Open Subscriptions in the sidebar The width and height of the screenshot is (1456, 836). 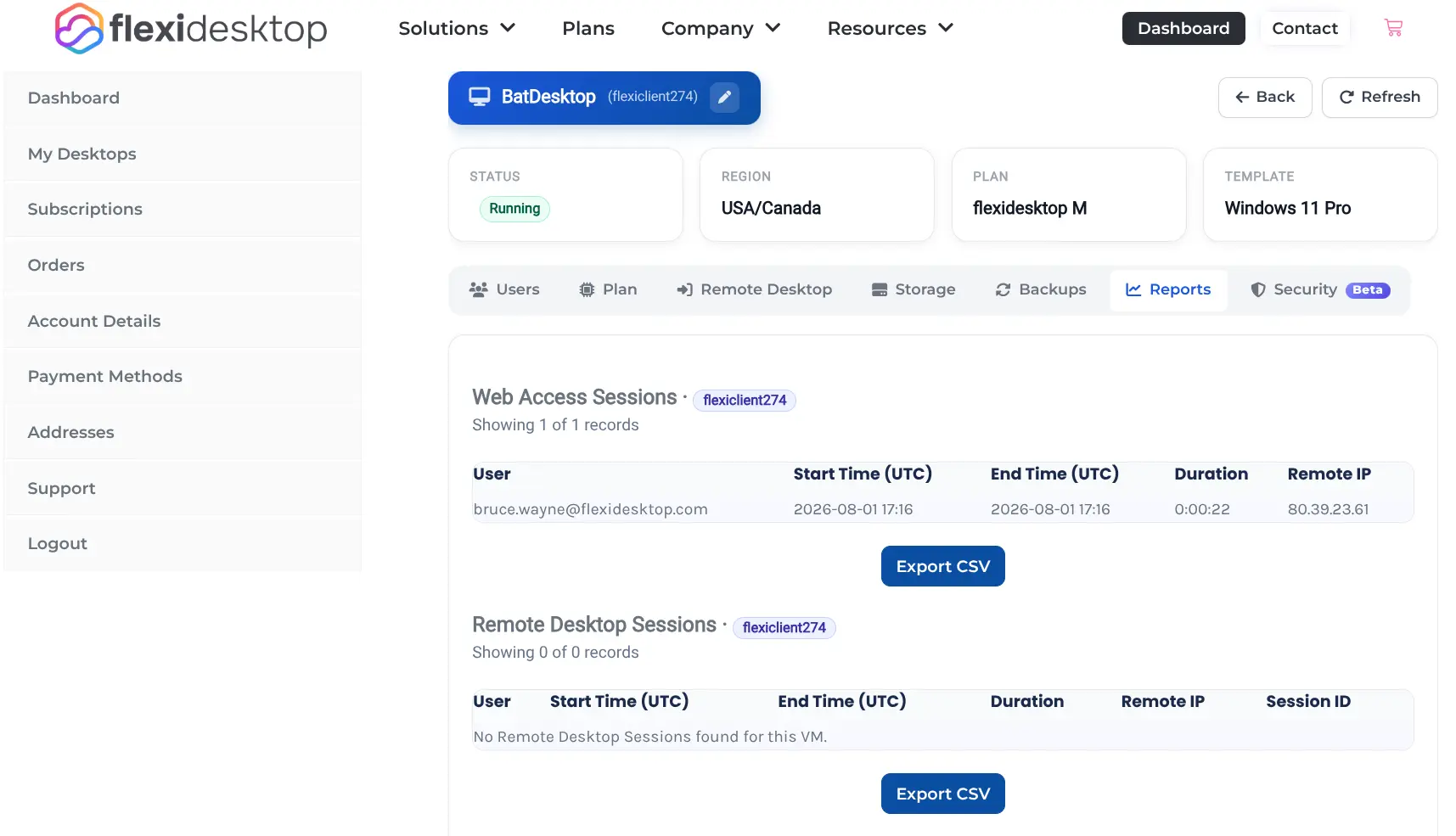(x=183, y=209)
